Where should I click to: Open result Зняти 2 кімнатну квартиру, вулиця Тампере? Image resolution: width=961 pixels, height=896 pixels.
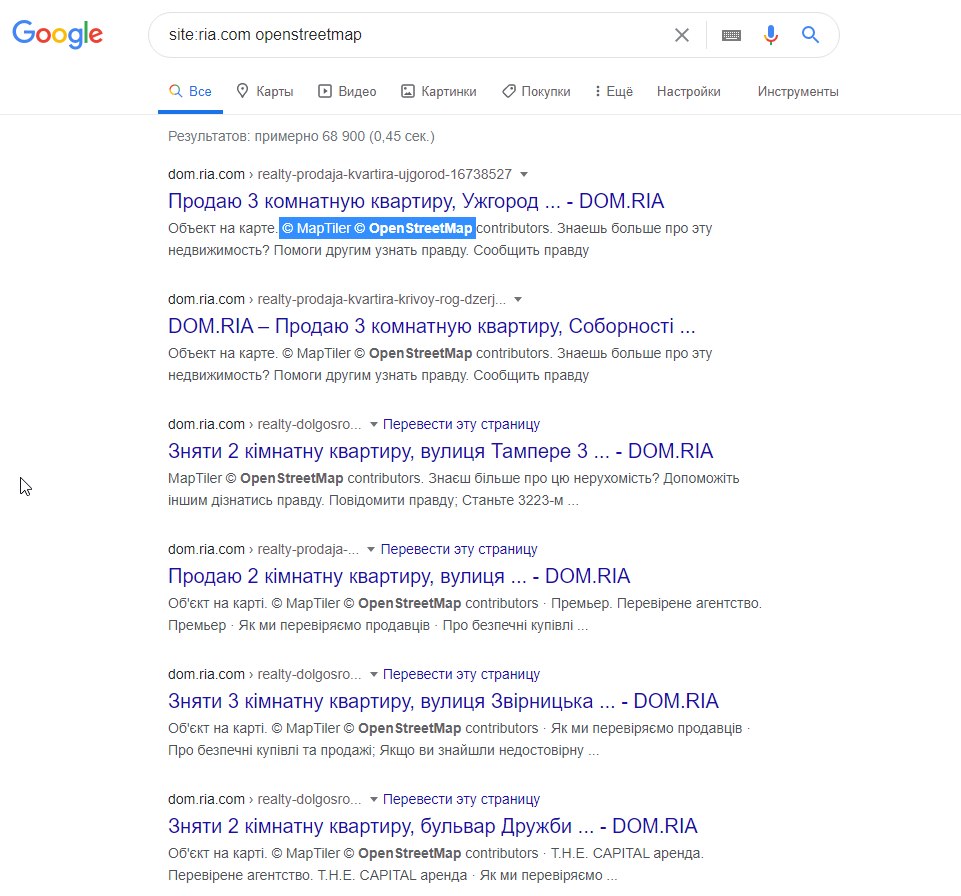tap(441, 451)
